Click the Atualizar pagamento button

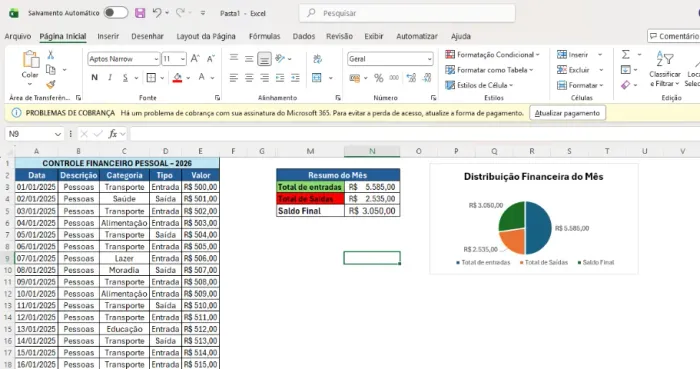[x=567, y=113]
